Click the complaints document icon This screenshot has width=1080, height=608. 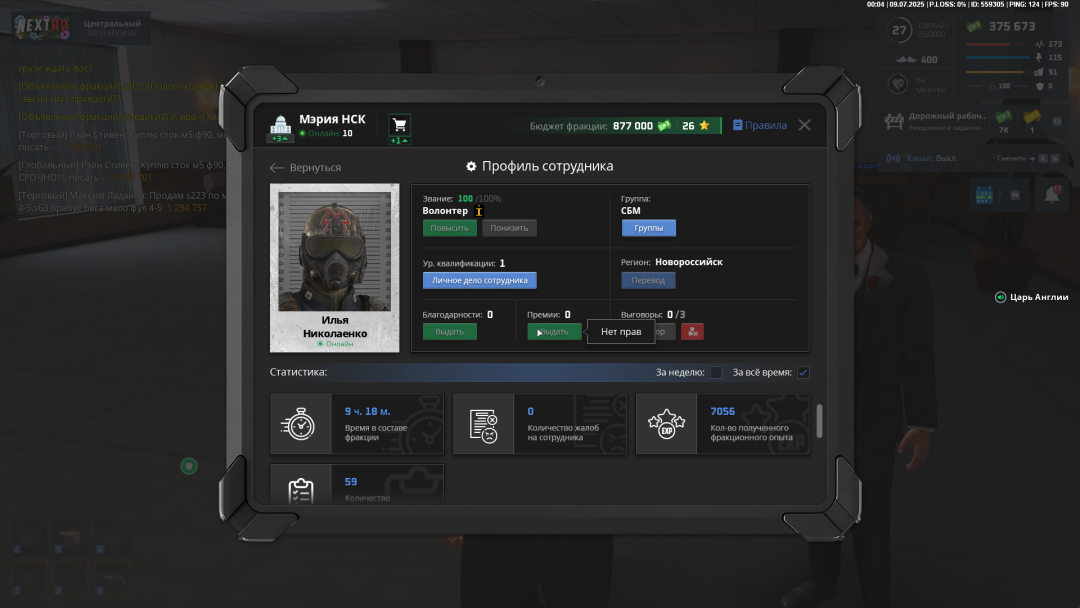[x=483, y=424]
